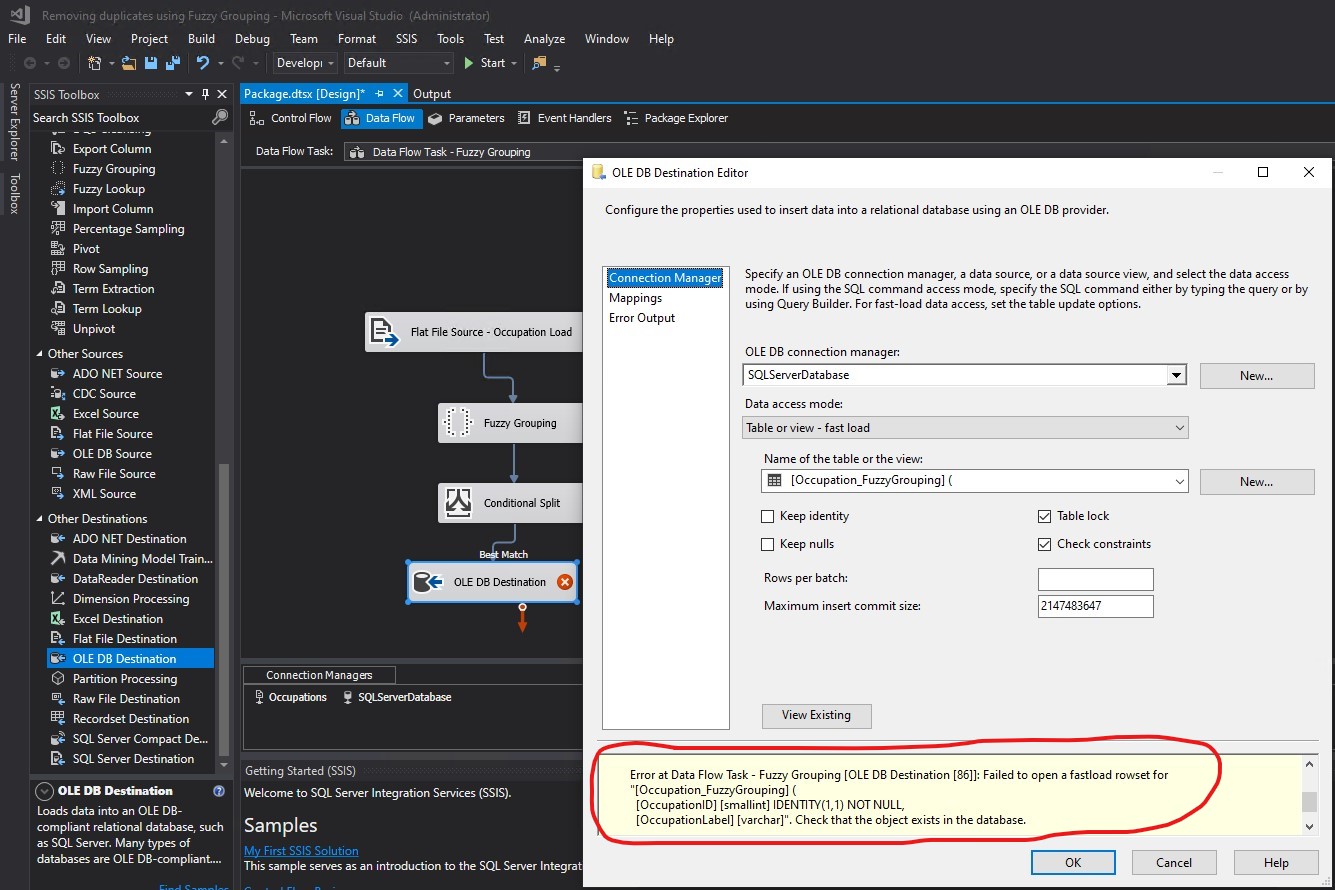
Task: Click the Maximum insert commit size field
Action: [x=1096, y=607]
